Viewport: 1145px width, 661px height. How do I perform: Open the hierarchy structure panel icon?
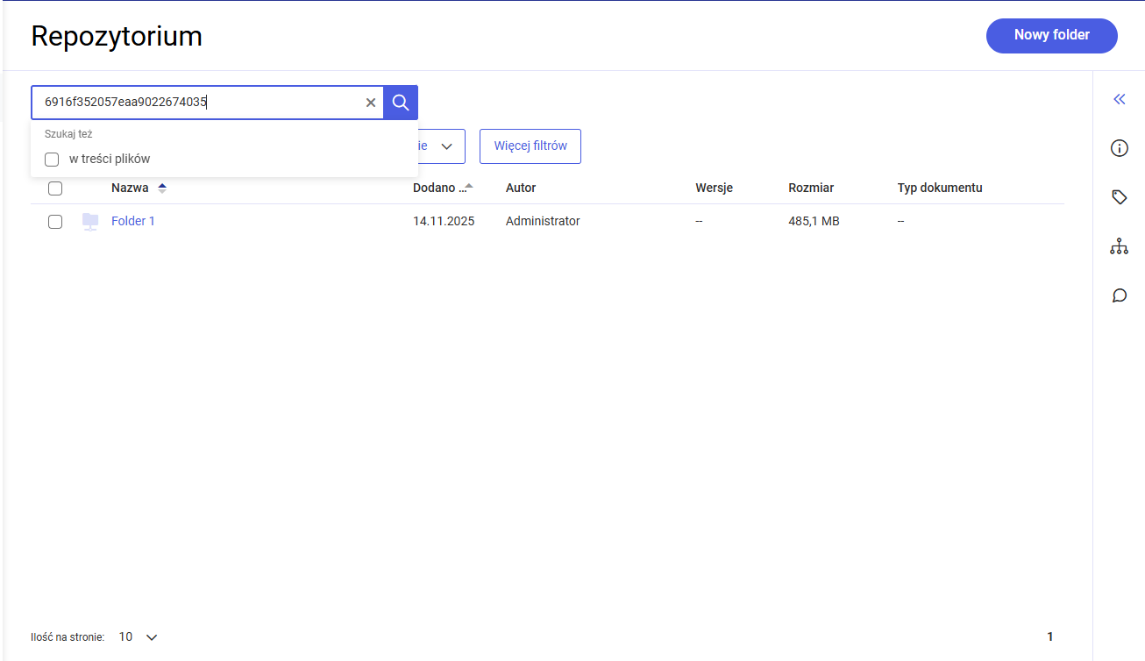click(1119, 246)
